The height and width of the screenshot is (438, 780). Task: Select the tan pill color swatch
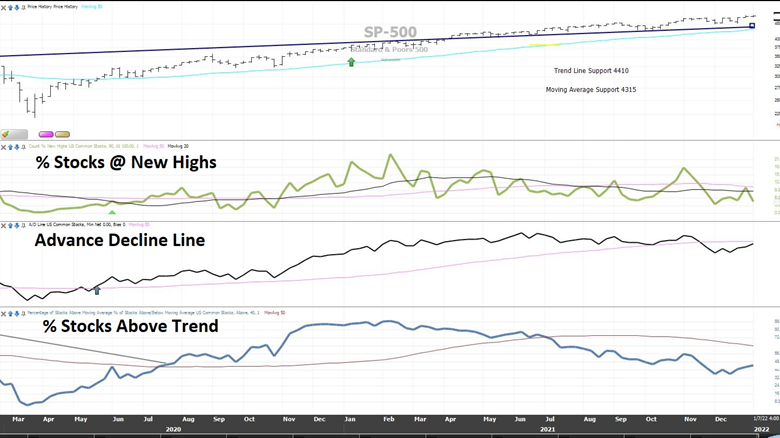coord(62,134)
